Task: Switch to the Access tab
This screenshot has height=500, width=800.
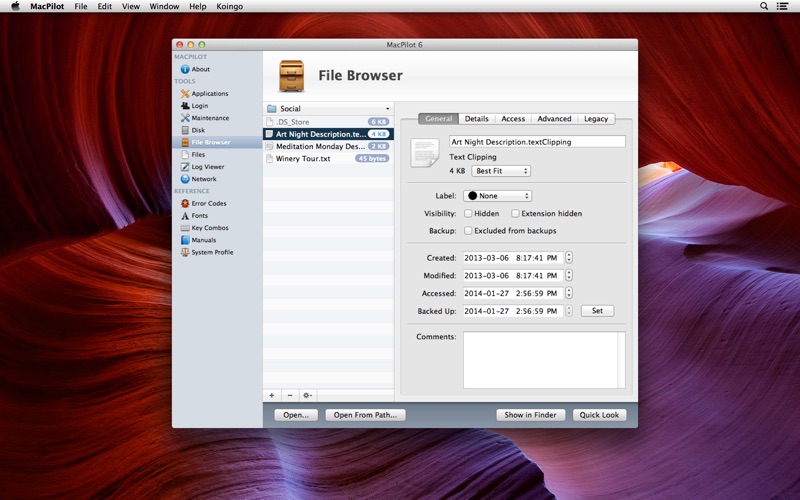Action: [x=513, y=119]
